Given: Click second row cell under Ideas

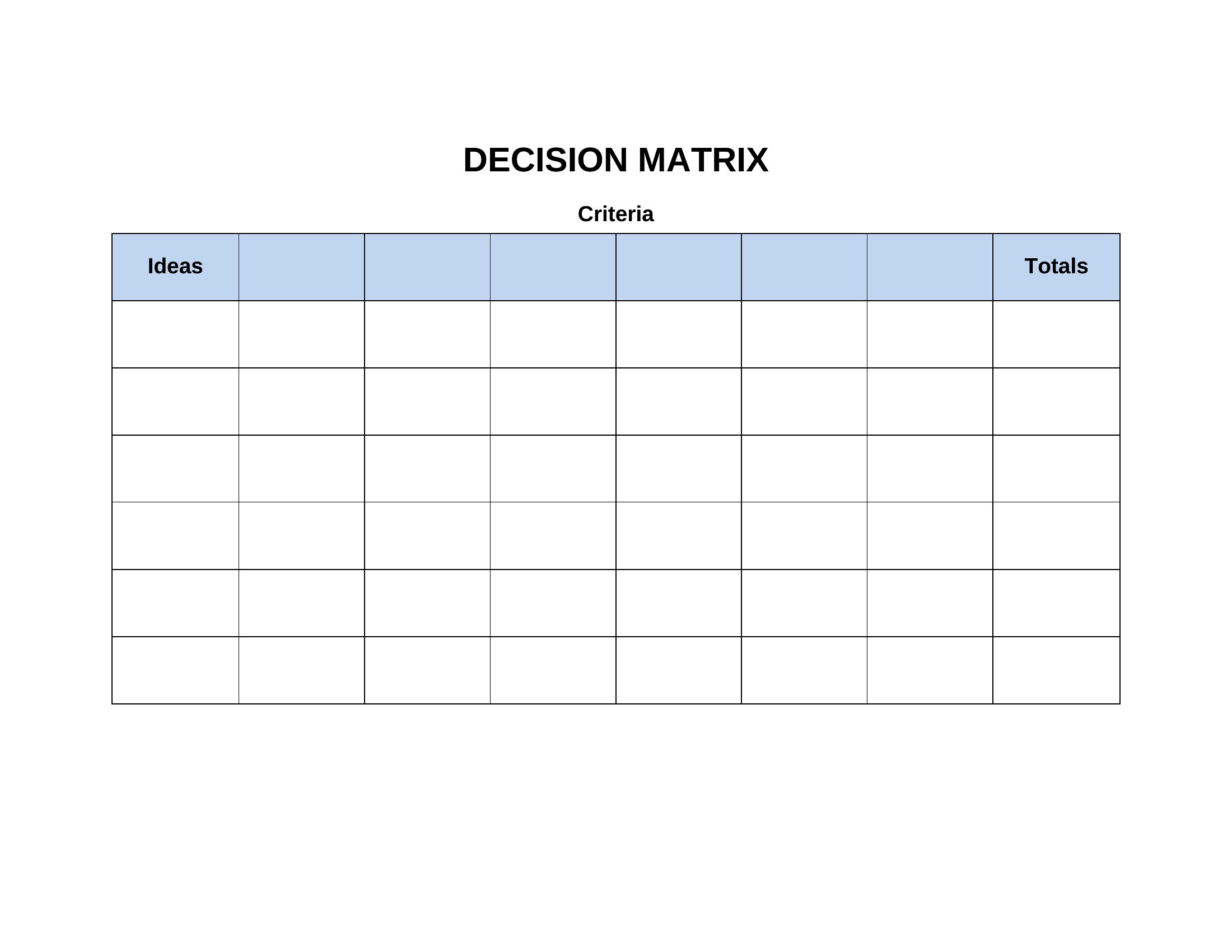Looking at the screenshot, I should (175, 402).
